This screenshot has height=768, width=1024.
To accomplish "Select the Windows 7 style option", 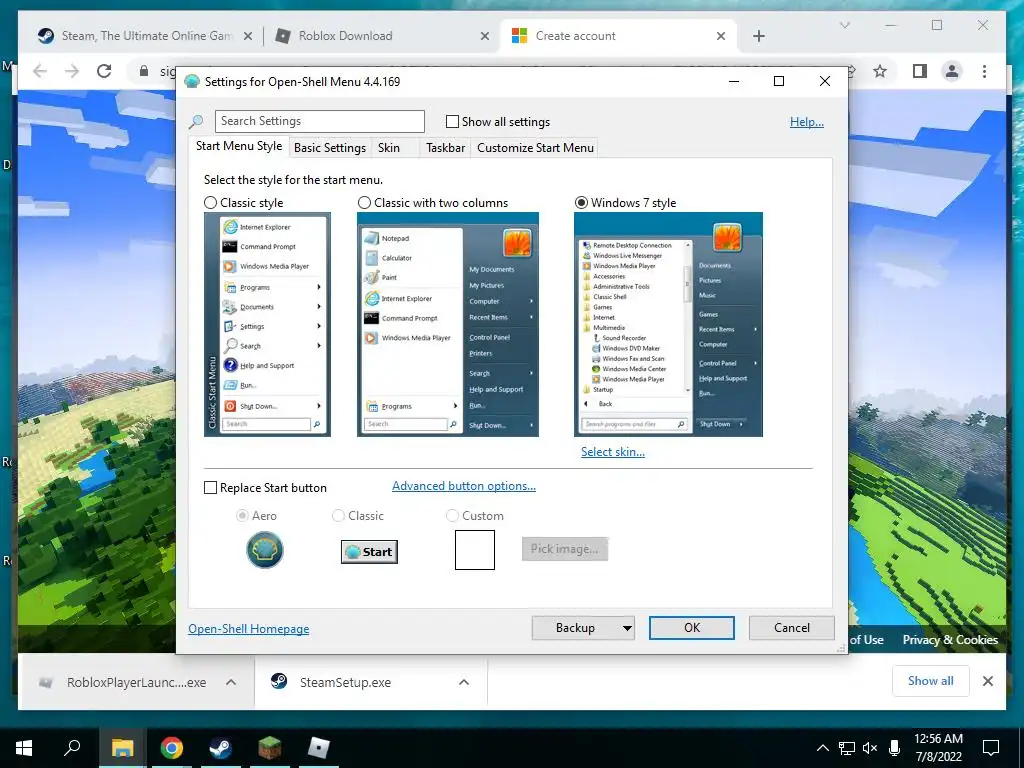I will 581,202.
